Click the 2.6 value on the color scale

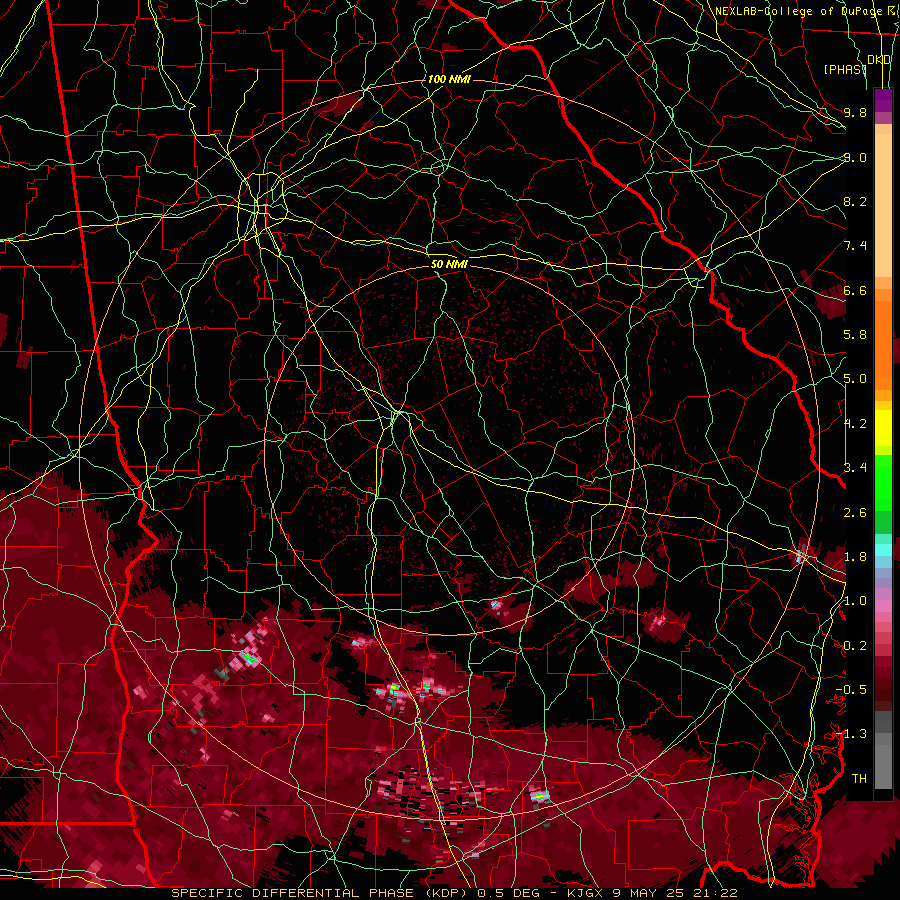[x=855, y=513]
